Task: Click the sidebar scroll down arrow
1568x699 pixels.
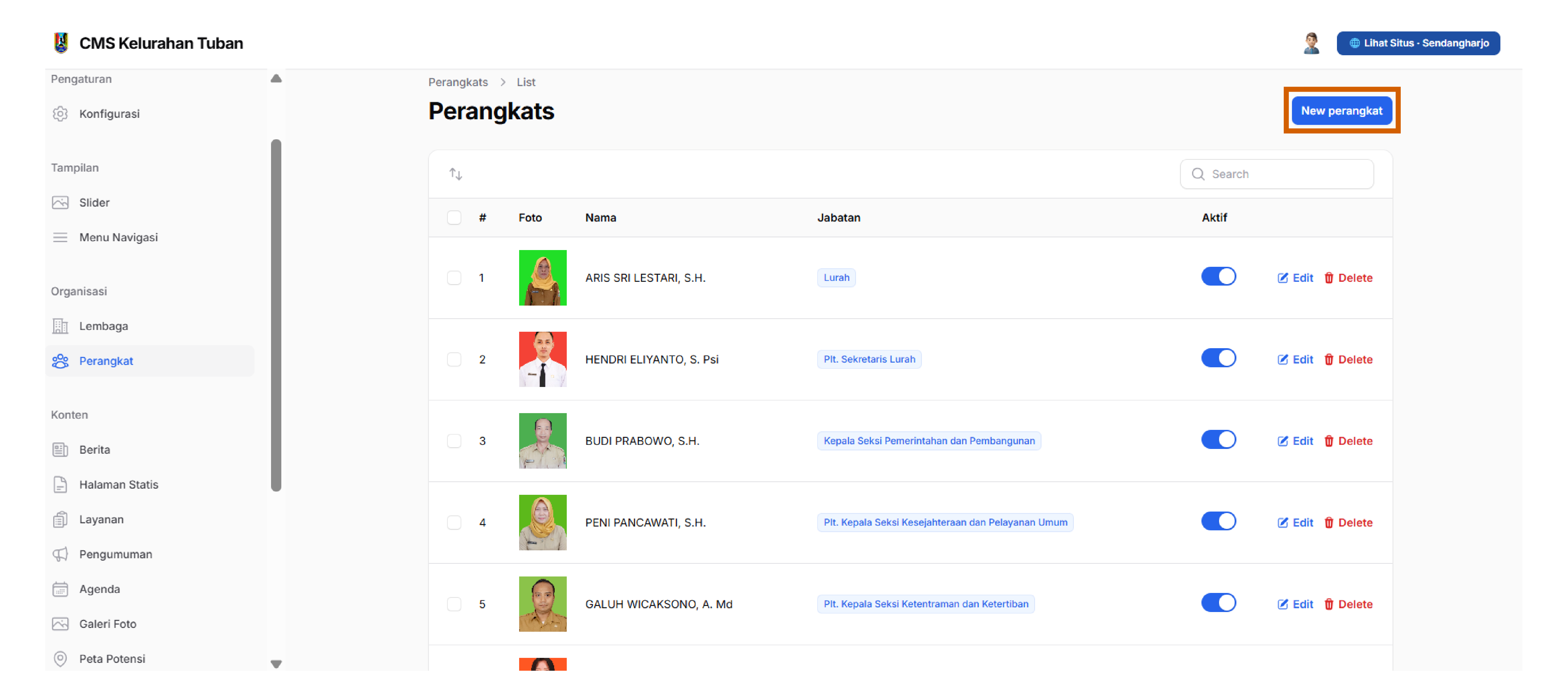Action: [276, 664]
